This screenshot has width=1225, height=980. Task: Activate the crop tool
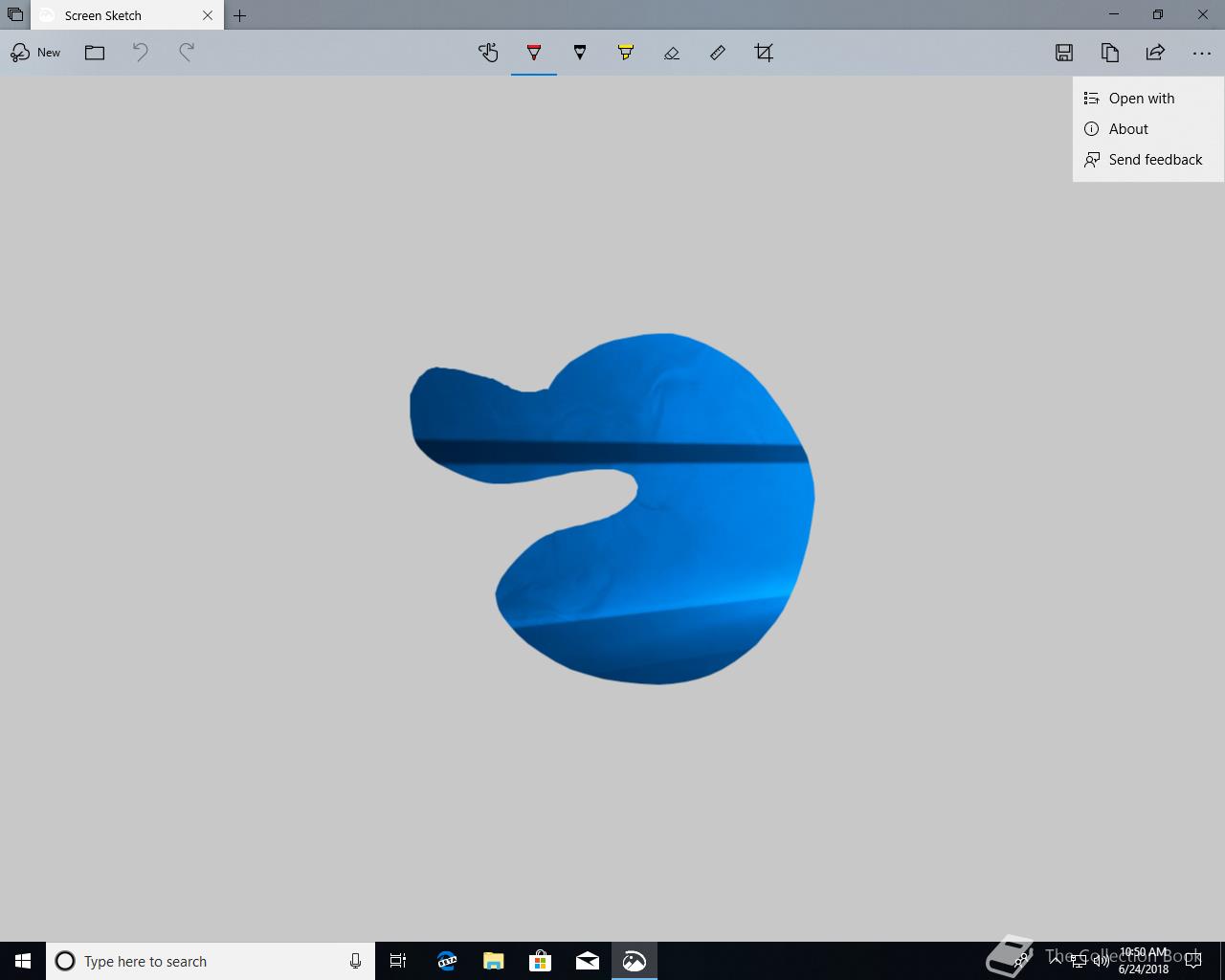coord(764,53)
